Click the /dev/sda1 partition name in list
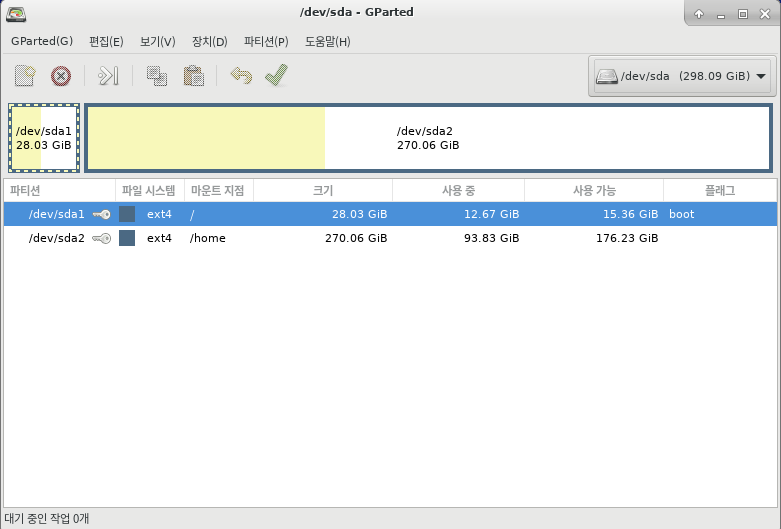 point(56,214)
